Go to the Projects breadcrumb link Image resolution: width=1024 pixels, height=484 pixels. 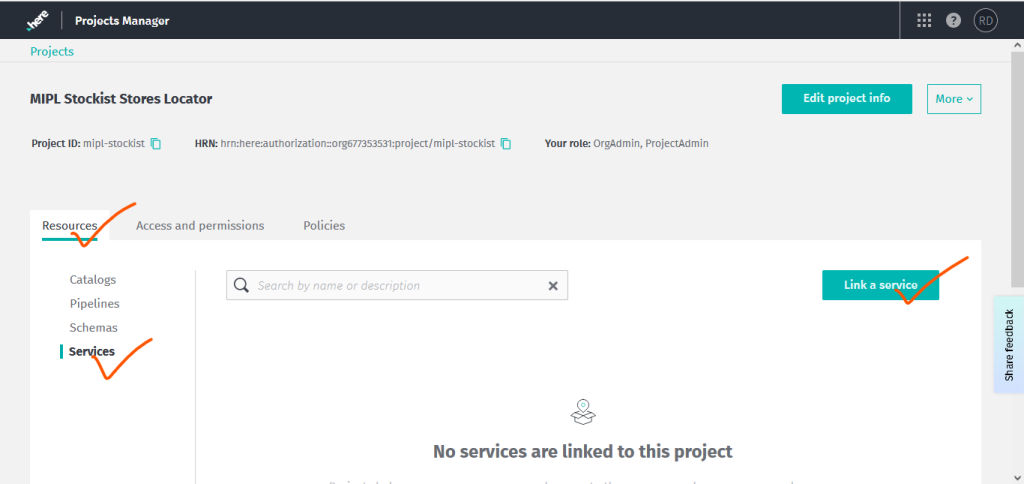(x=52, y=52)
